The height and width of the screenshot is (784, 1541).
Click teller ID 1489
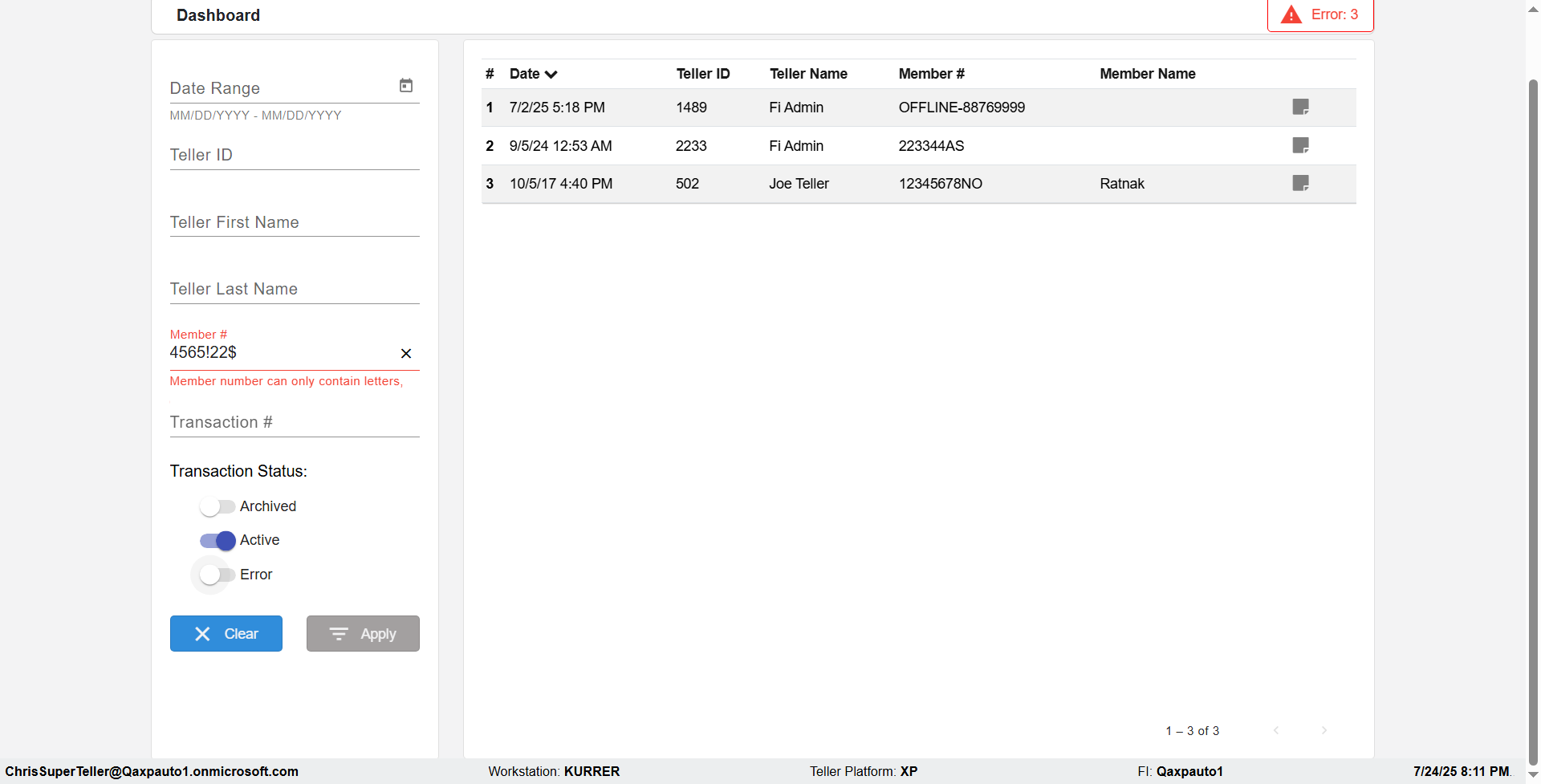click(691, 108)
